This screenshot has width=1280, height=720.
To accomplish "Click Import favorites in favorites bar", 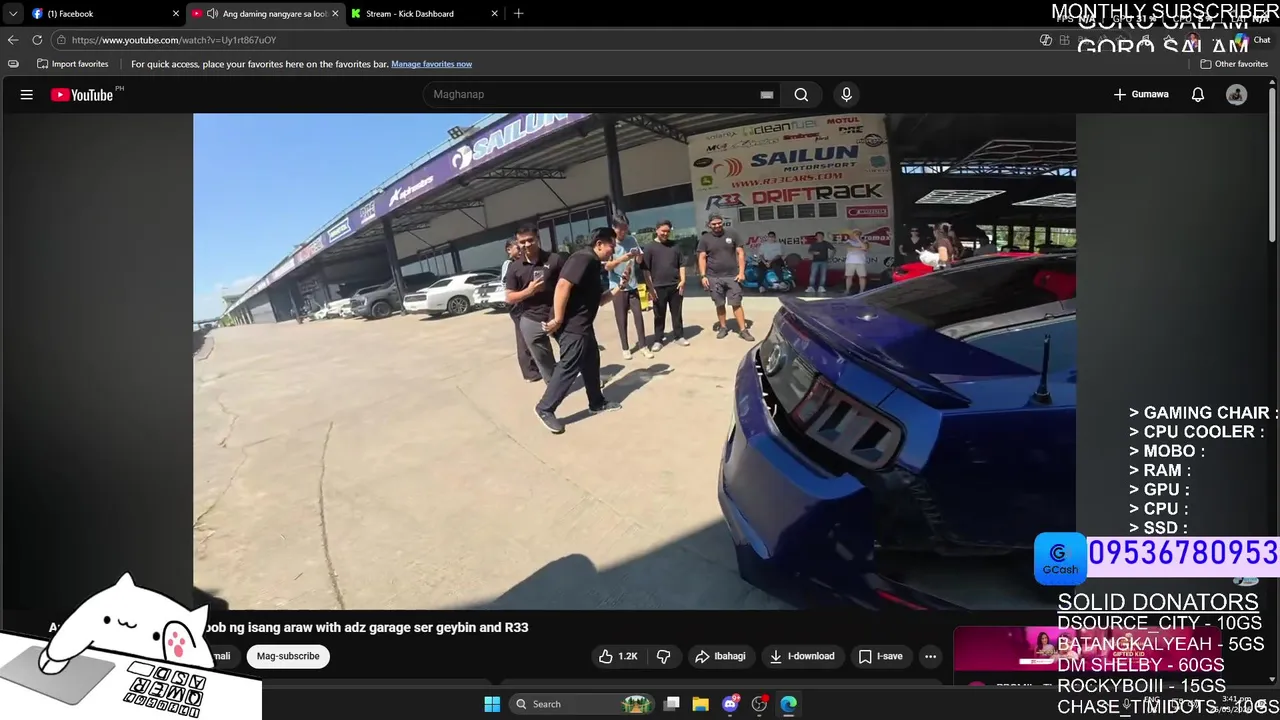I will click(x=72, y=64).
